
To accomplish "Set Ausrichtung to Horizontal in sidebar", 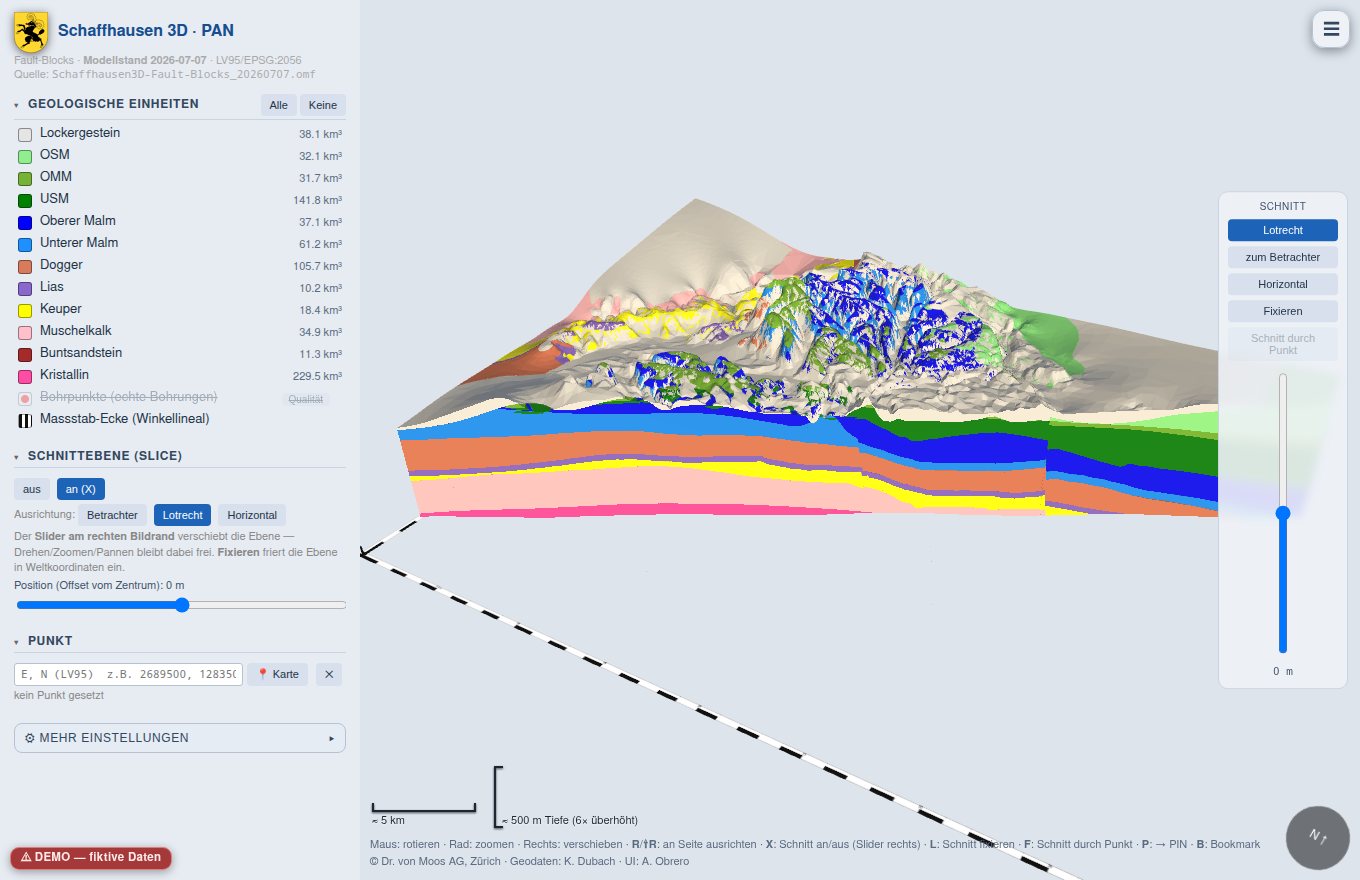I will (x=252, y=515).
